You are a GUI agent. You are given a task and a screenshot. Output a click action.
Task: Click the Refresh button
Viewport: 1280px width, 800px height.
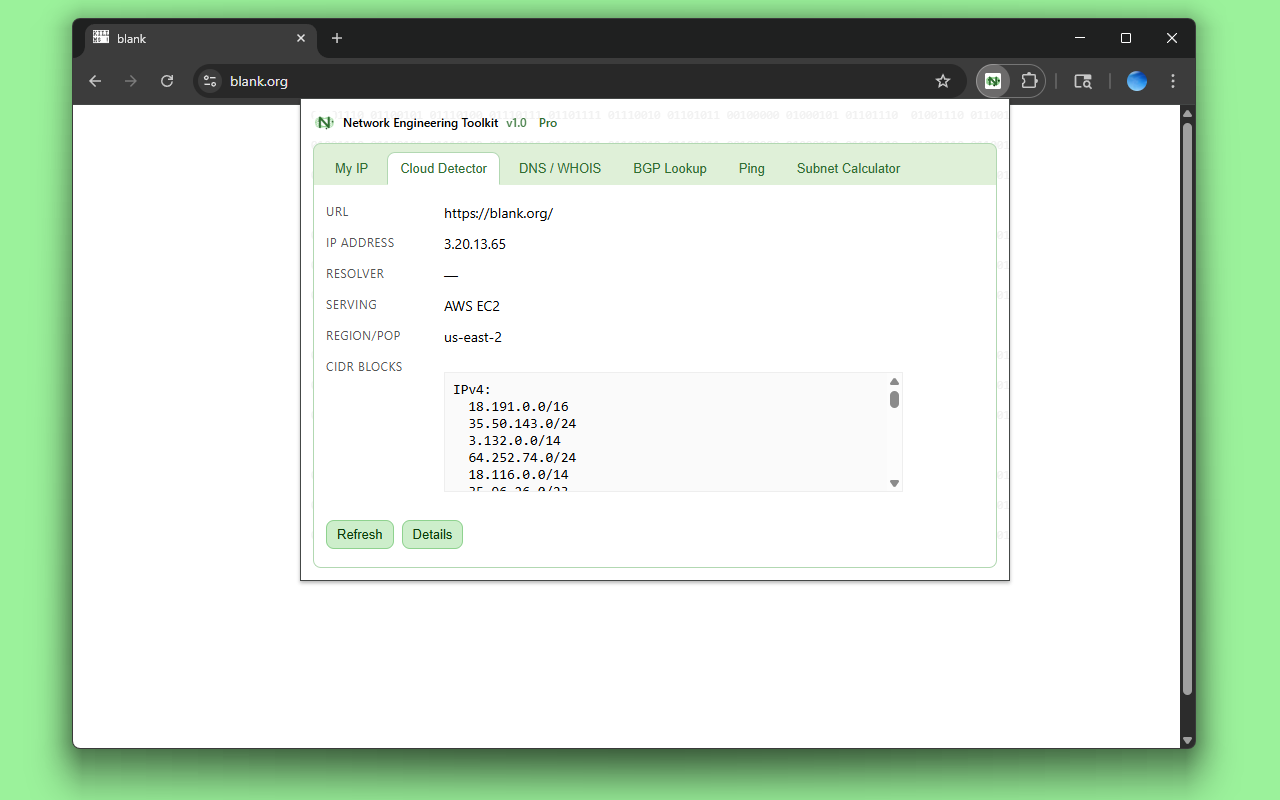point(360,534)
